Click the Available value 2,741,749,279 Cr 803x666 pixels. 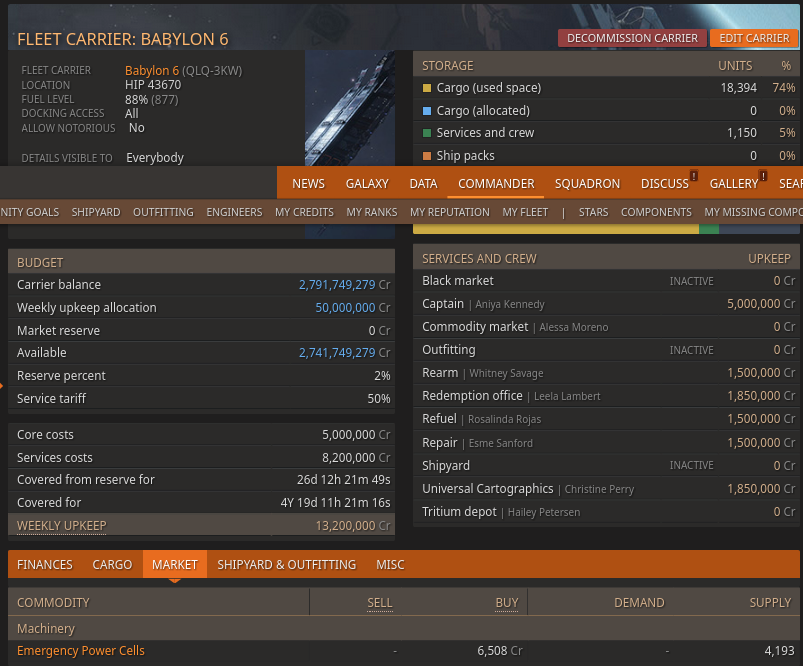[x=344, y=353]
